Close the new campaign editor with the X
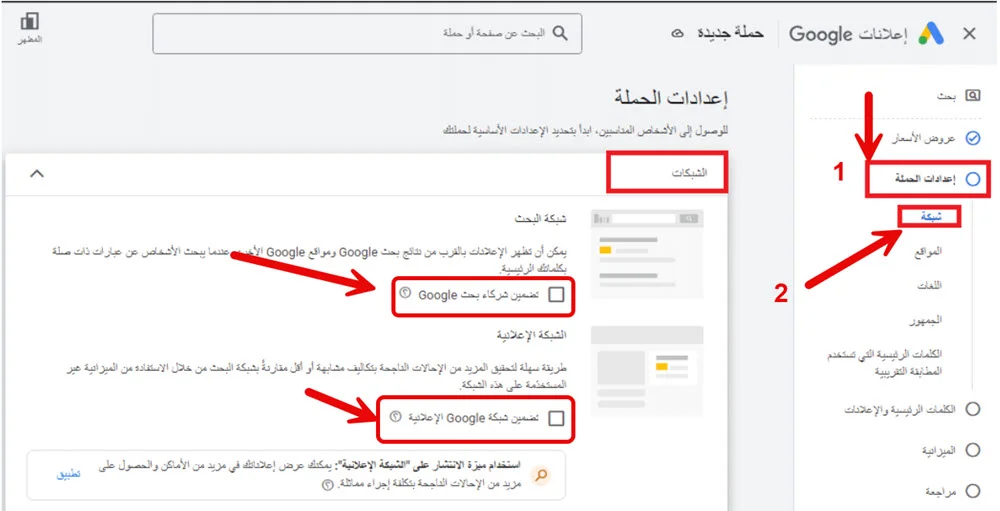 click(969, 34)
